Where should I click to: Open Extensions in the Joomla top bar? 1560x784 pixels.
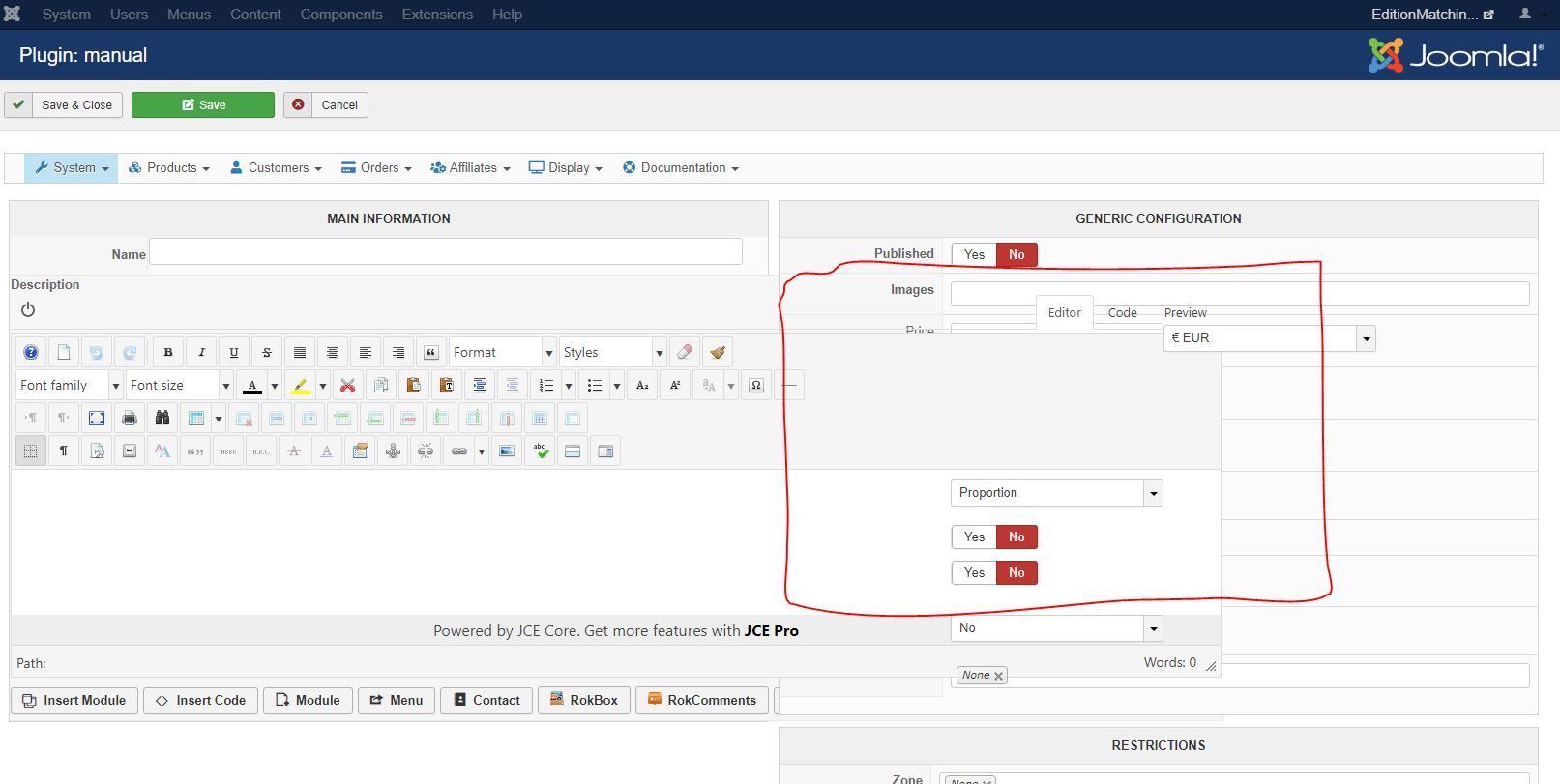(x=437, y=15)
